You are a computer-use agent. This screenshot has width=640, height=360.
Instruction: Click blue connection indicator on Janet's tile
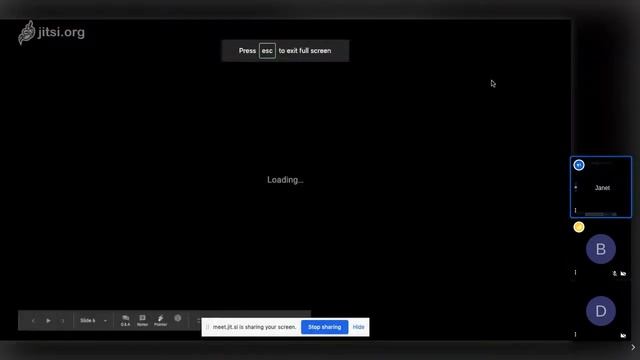[579, 165]
